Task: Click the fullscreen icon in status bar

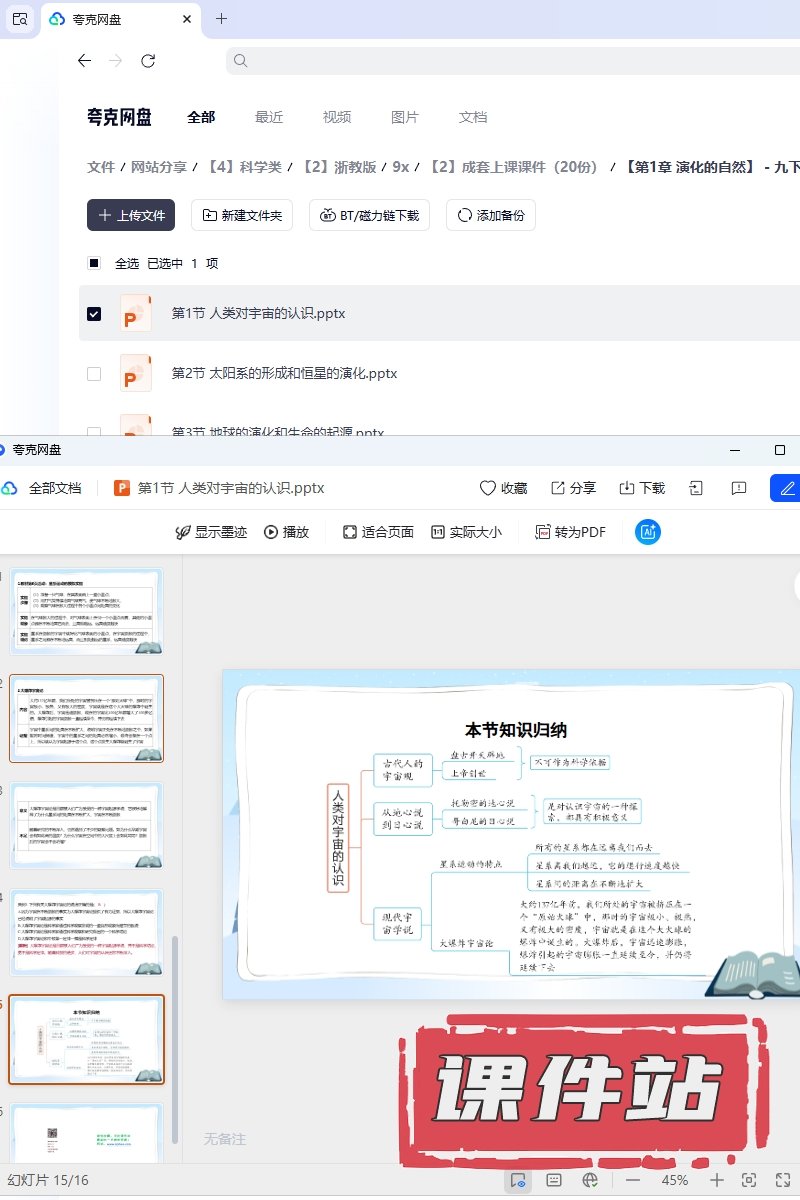Action: (x=781, y=1180)
